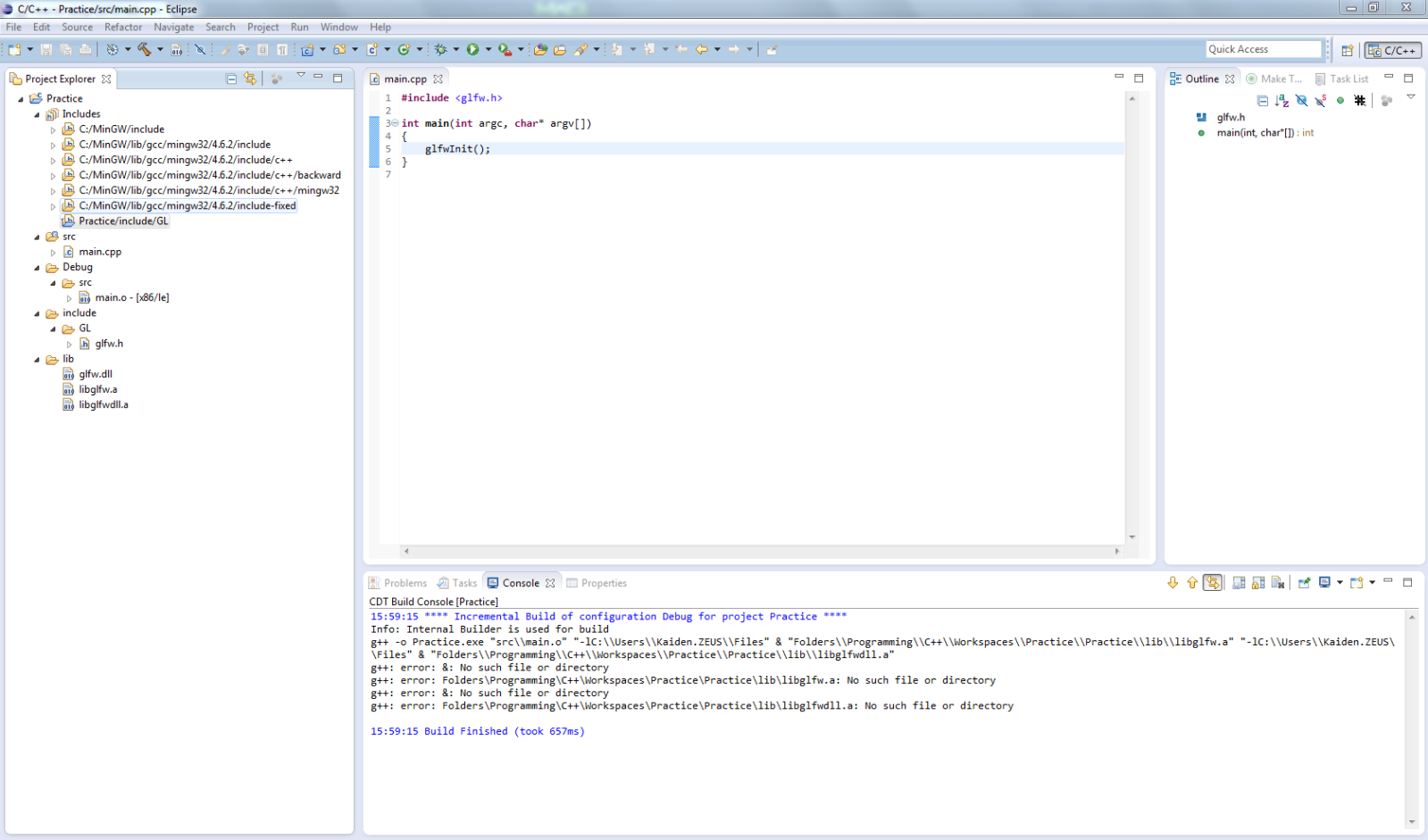
Task: Open the Project menu
Action: (x=263, y=27)
